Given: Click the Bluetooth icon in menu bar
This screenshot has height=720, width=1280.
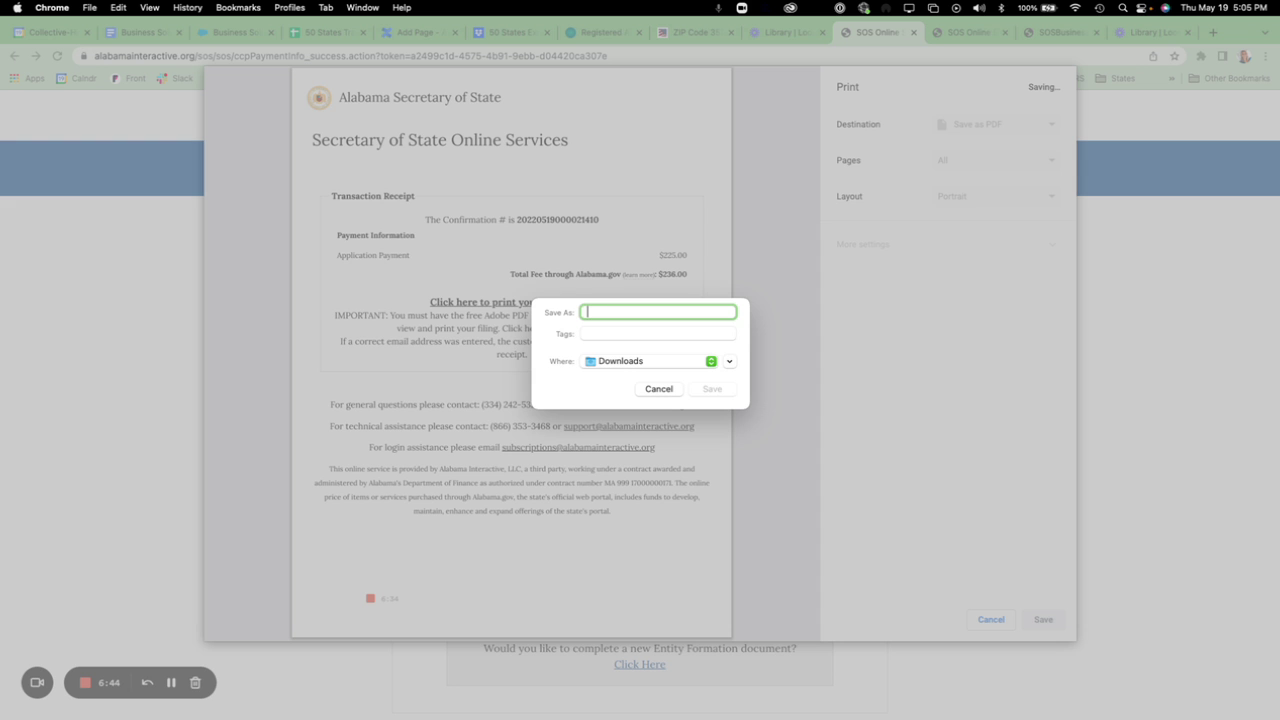Looking at the screenshot, I should [1001, 7].
